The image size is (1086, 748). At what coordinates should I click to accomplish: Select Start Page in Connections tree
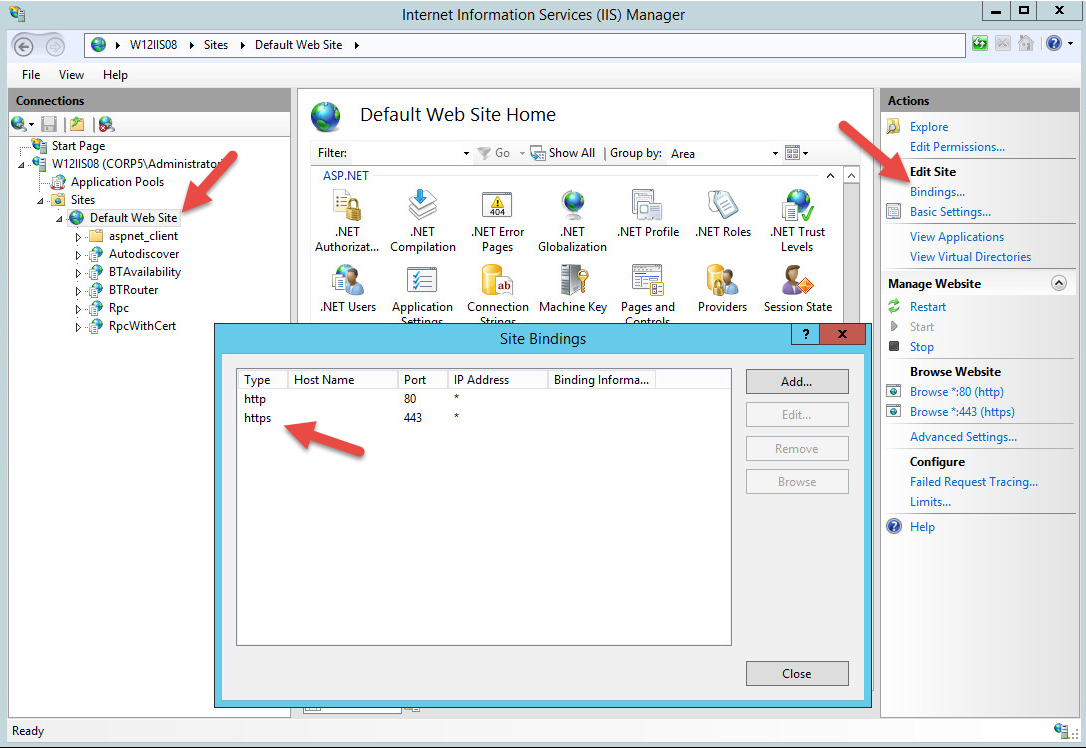[x=78, y=146]
